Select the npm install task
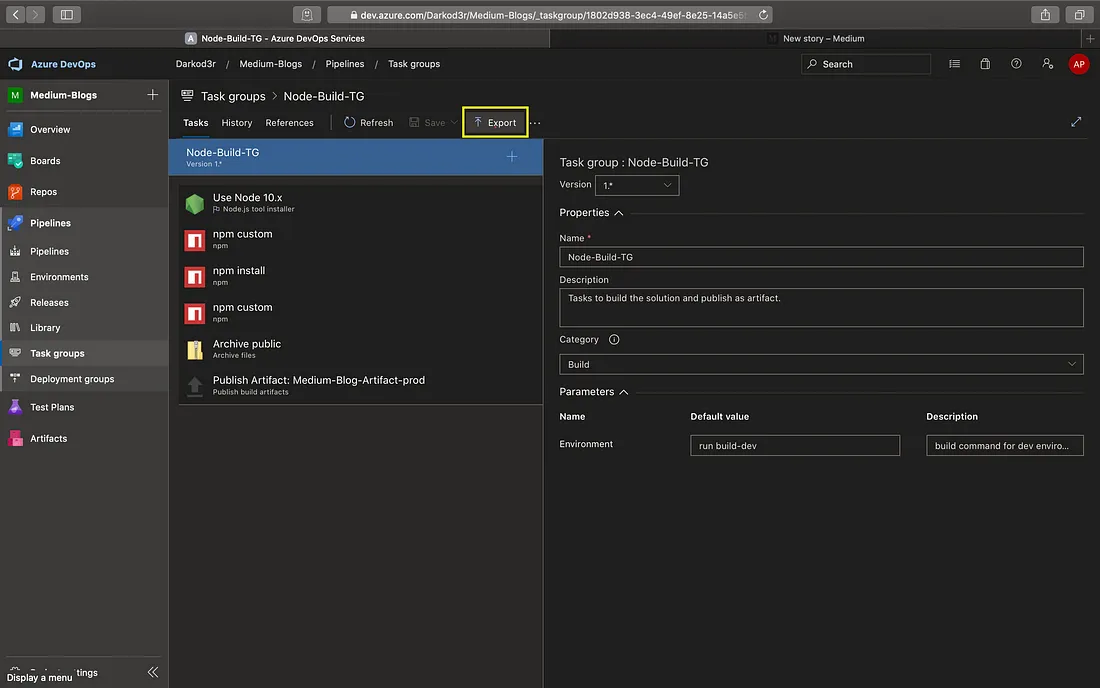The width and height of the screenshot is (1100, 688). point(361,276)
